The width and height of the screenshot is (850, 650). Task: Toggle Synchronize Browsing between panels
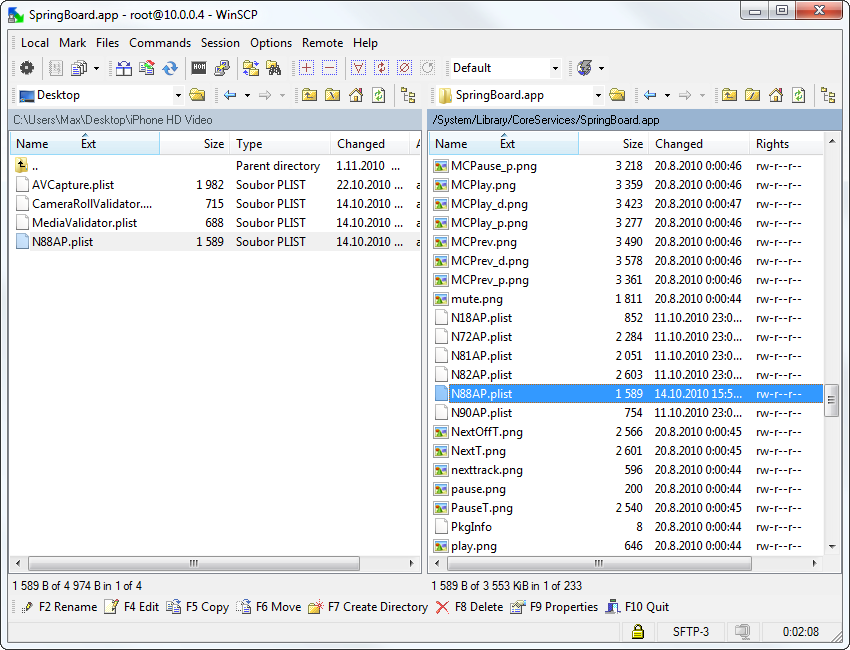[250, 68]
